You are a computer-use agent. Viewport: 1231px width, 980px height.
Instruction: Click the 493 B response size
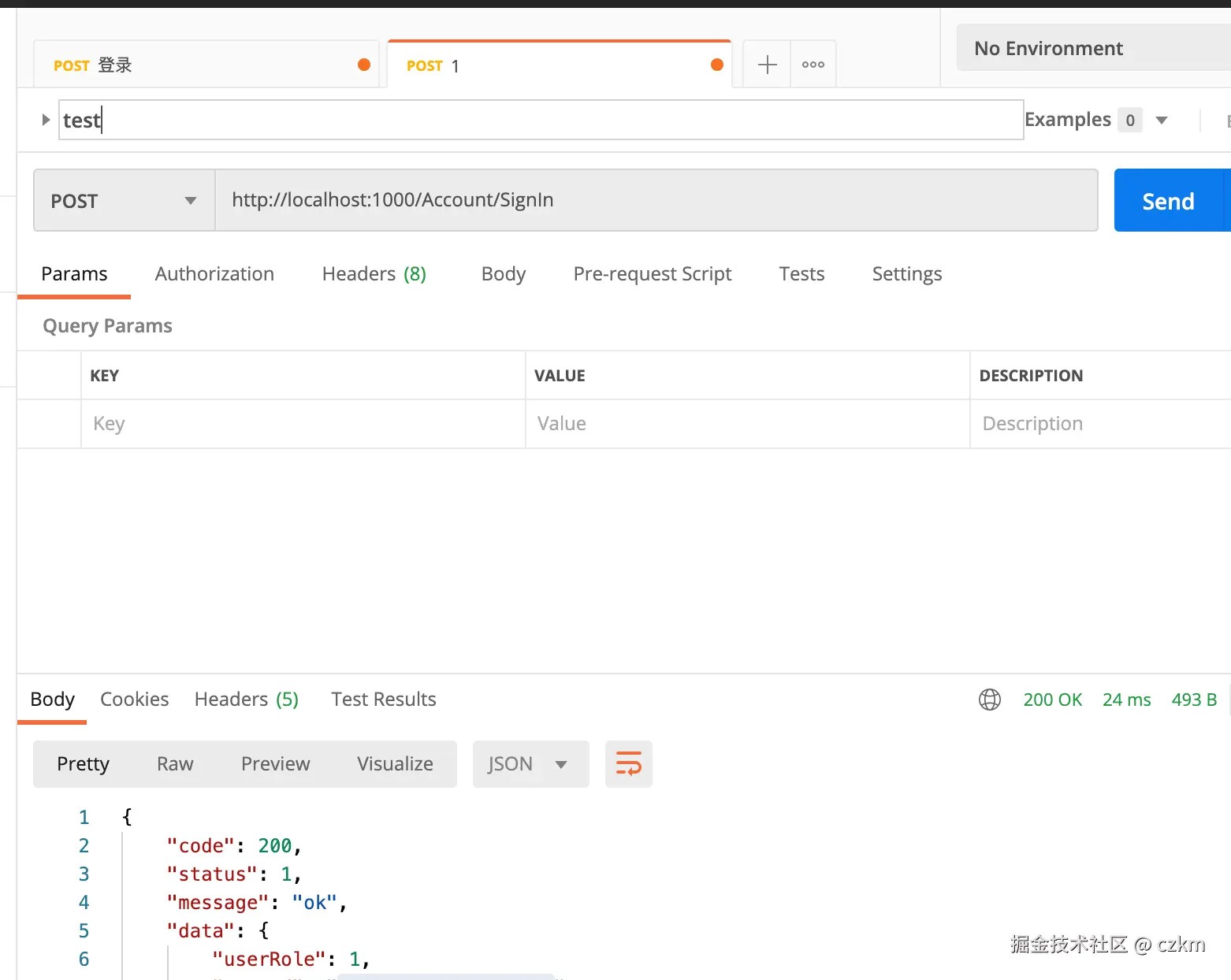(1194, 700)
